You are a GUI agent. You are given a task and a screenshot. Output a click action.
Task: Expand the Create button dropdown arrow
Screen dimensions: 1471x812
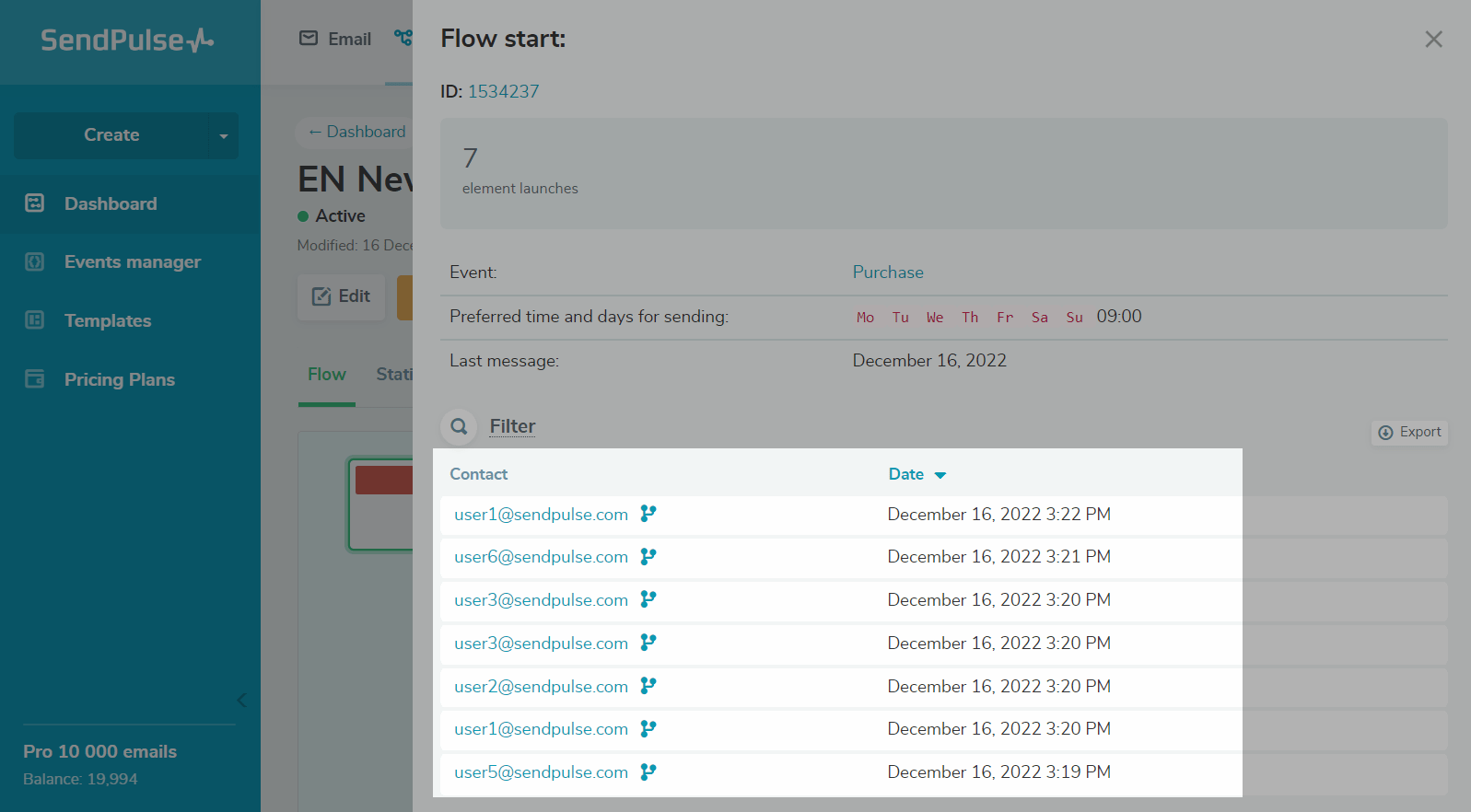tap(223, 136)
